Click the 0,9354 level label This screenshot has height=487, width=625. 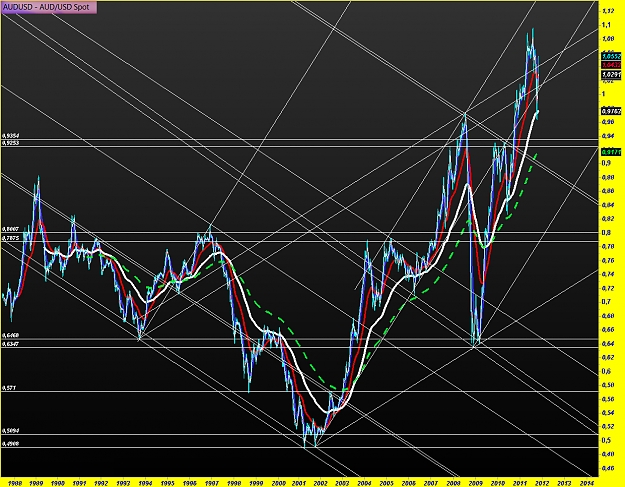pos(11,136)
